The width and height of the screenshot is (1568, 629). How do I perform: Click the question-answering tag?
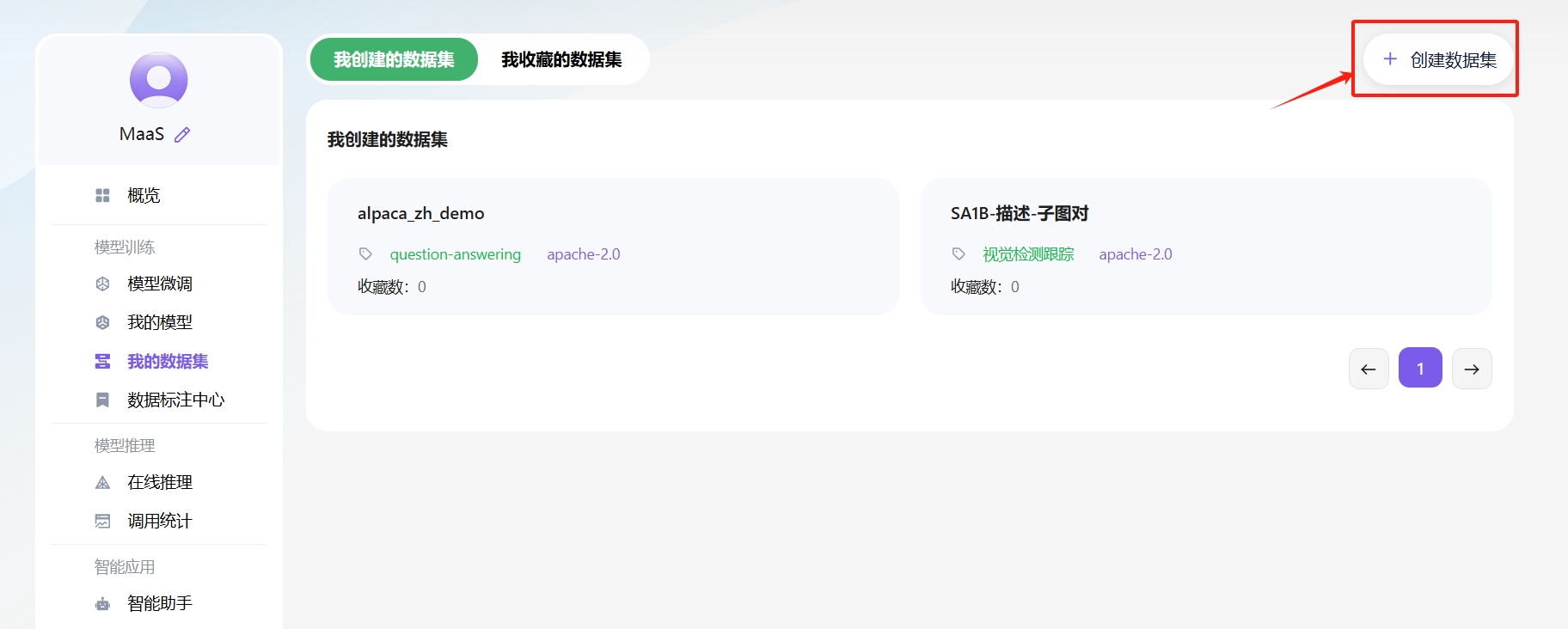456,254
